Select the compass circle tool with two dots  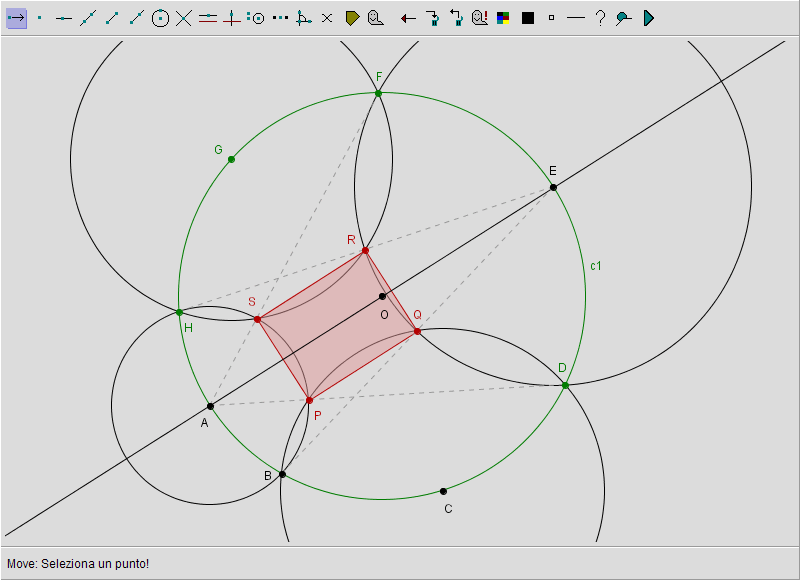click(x=256, y=18)
